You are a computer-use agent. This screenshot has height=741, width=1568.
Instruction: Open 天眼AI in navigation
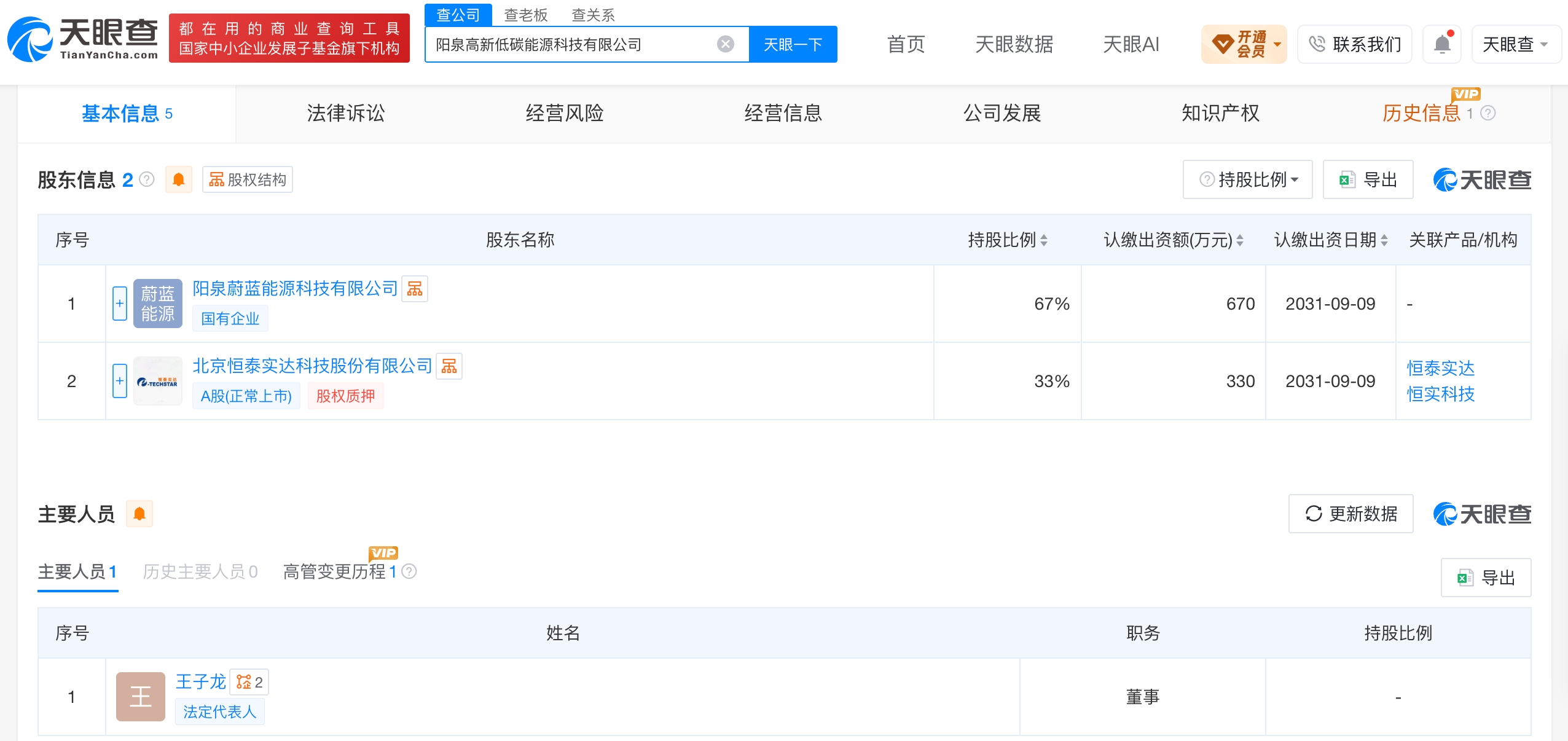(x=1131, y=44)
